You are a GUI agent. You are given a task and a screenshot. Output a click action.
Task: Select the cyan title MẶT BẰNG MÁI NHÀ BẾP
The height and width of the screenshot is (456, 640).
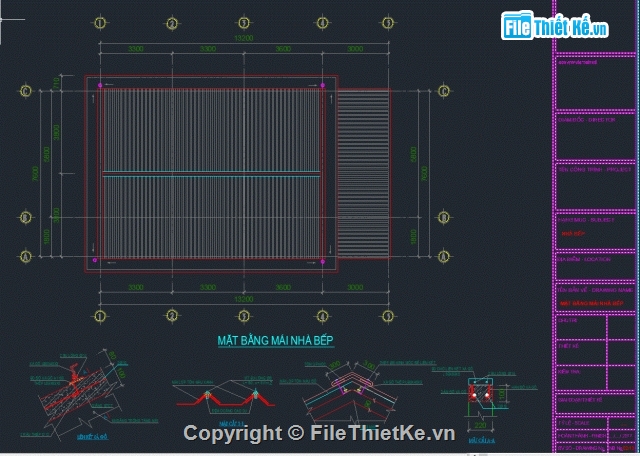276,340
